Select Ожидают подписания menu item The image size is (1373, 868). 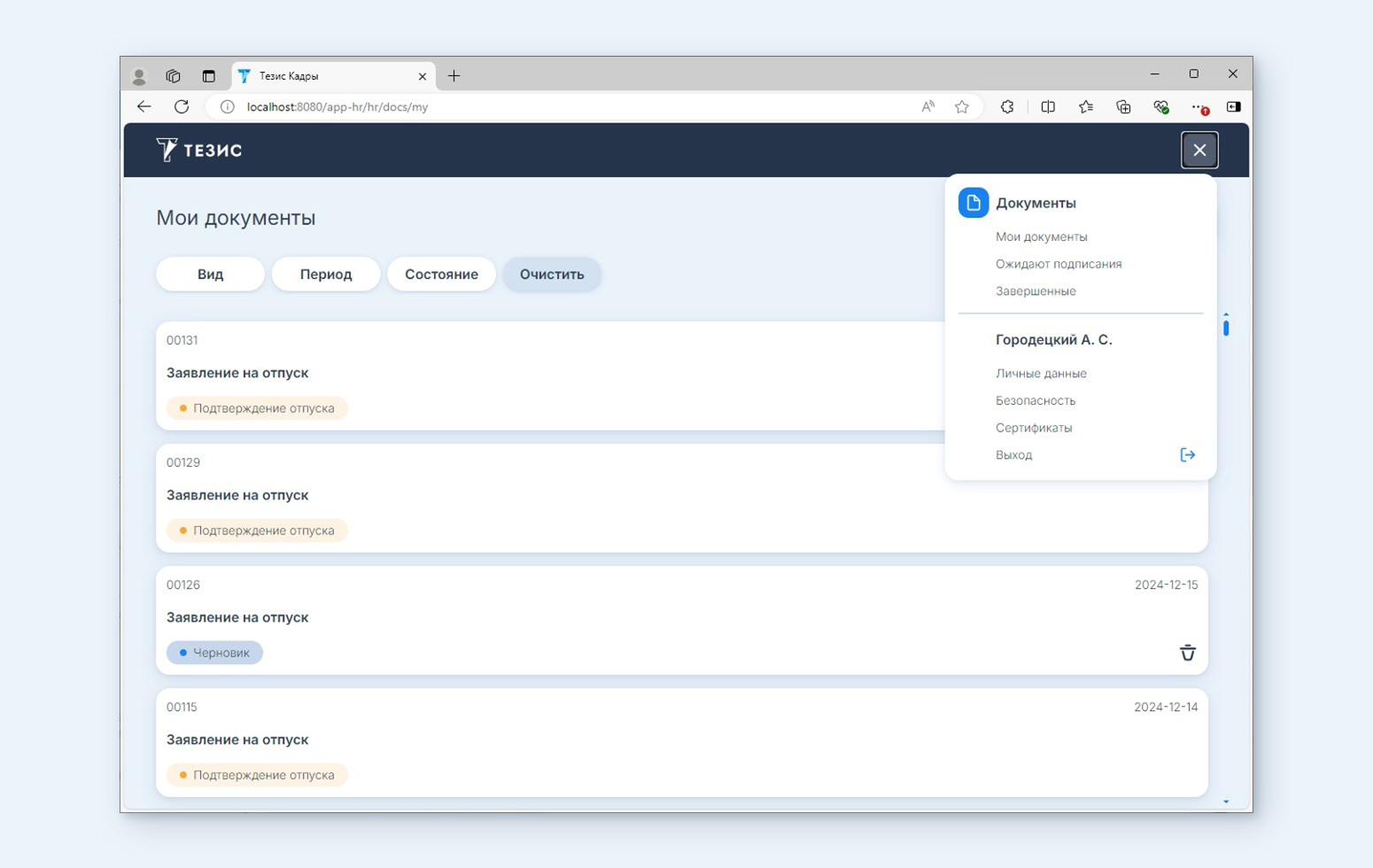(x=1059, y=264)
